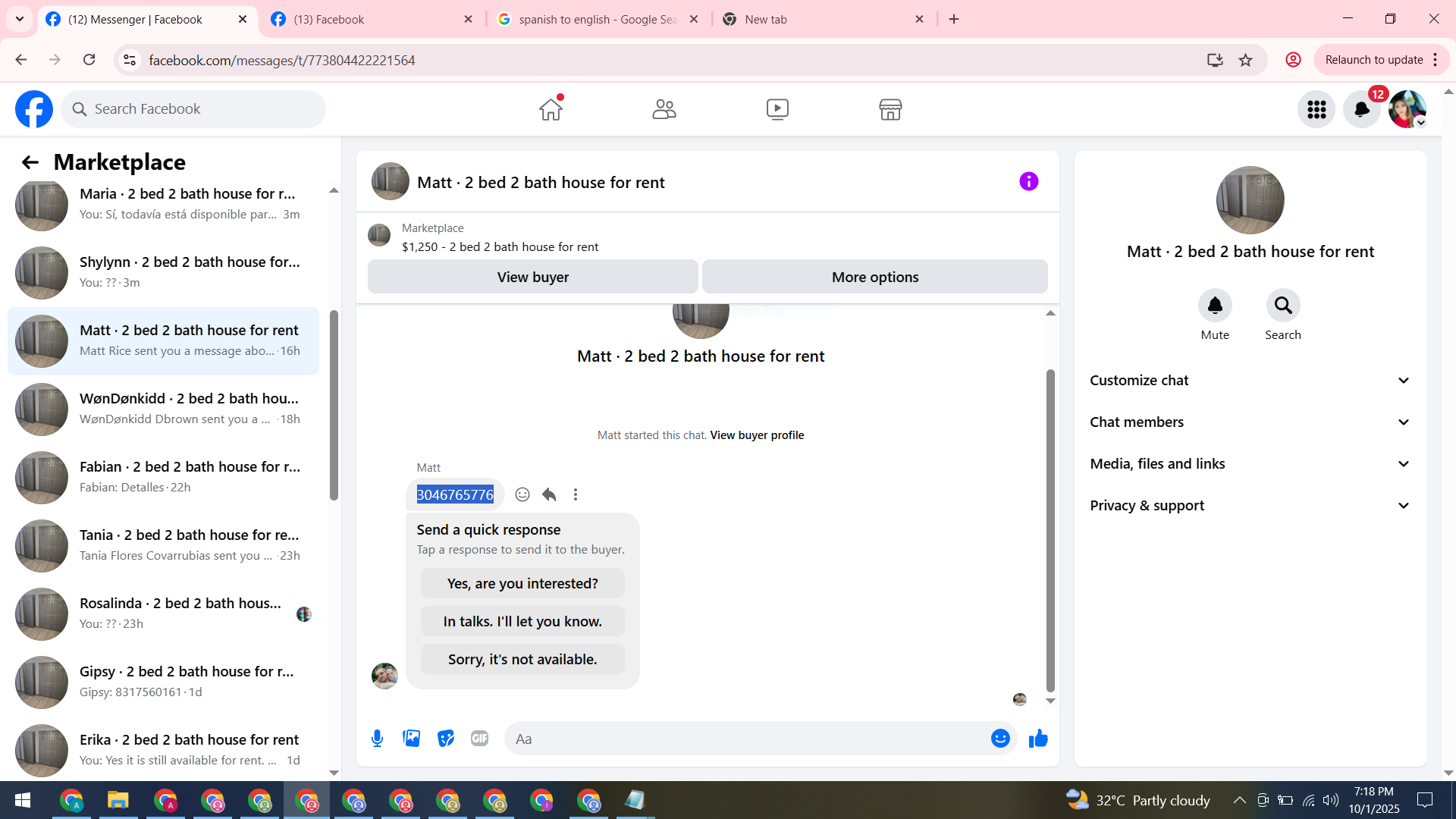Open the Windows notification center

(x=1425, y=800)
